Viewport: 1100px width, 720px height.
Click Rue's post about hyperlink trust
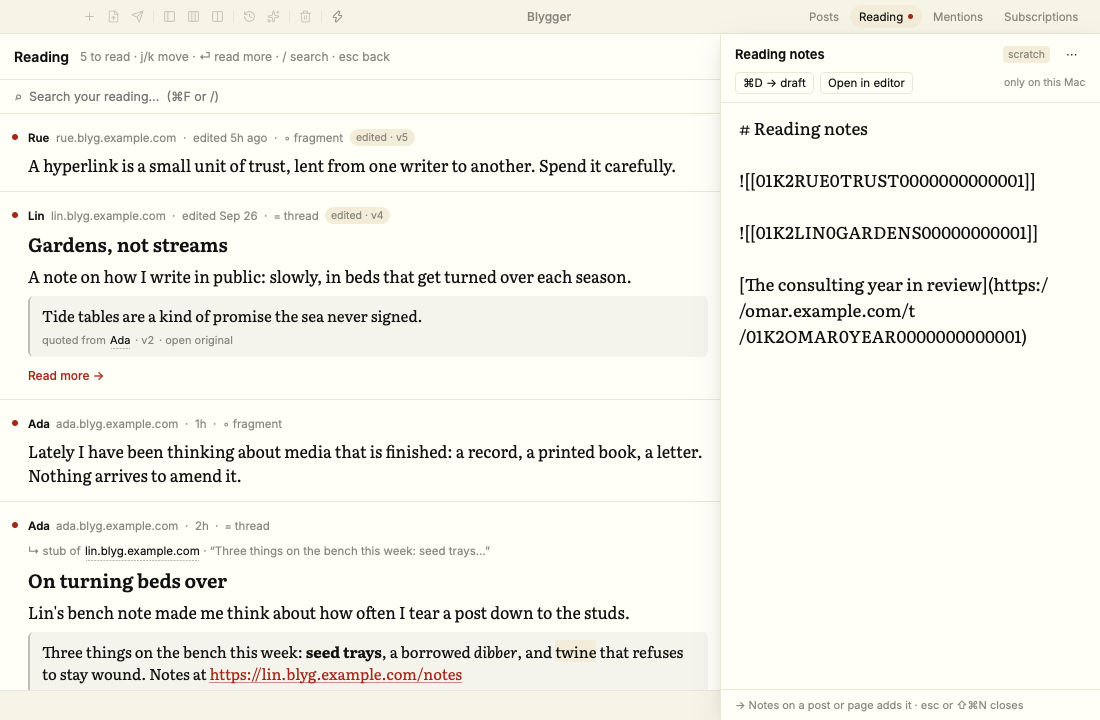click(x=351, y=166)
